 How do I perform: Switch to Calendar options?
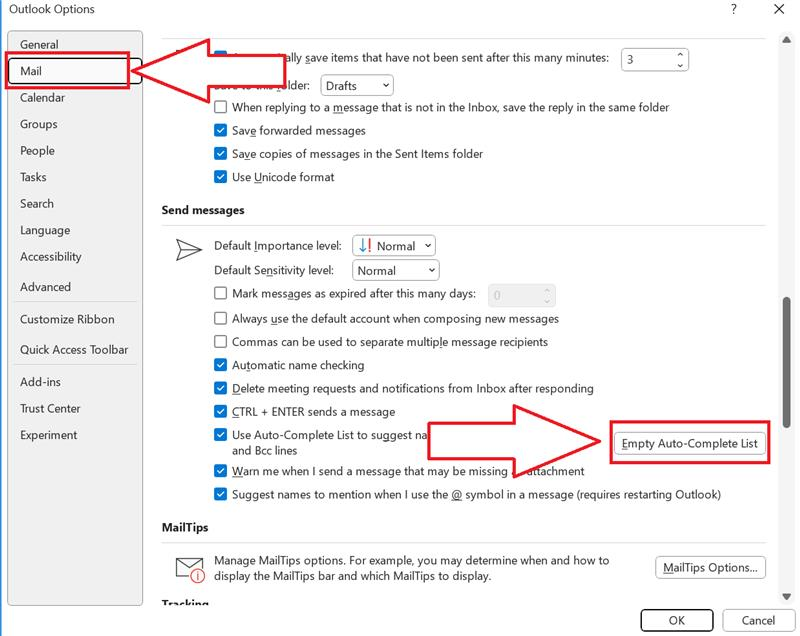[x=42, y=97]
